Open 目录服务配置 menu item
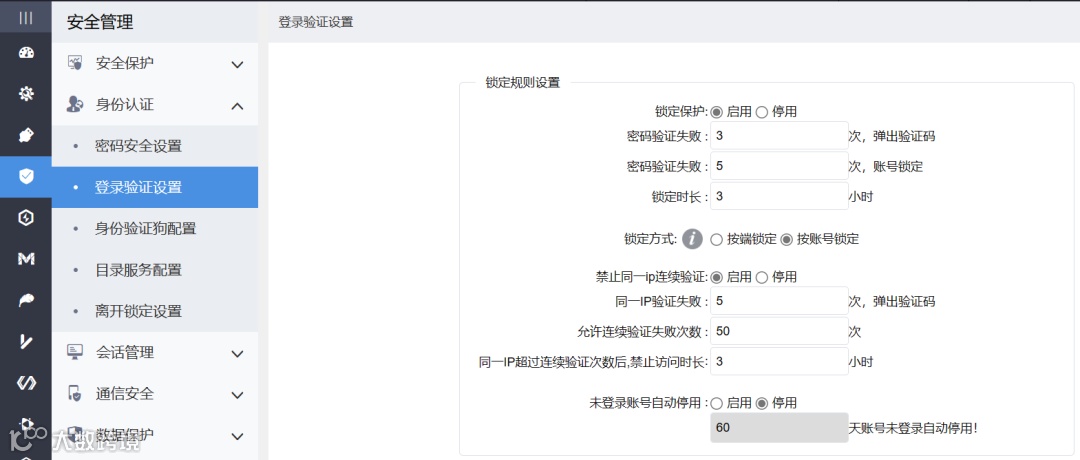Viewport: 1080px width, 460px height. [155, 270]
